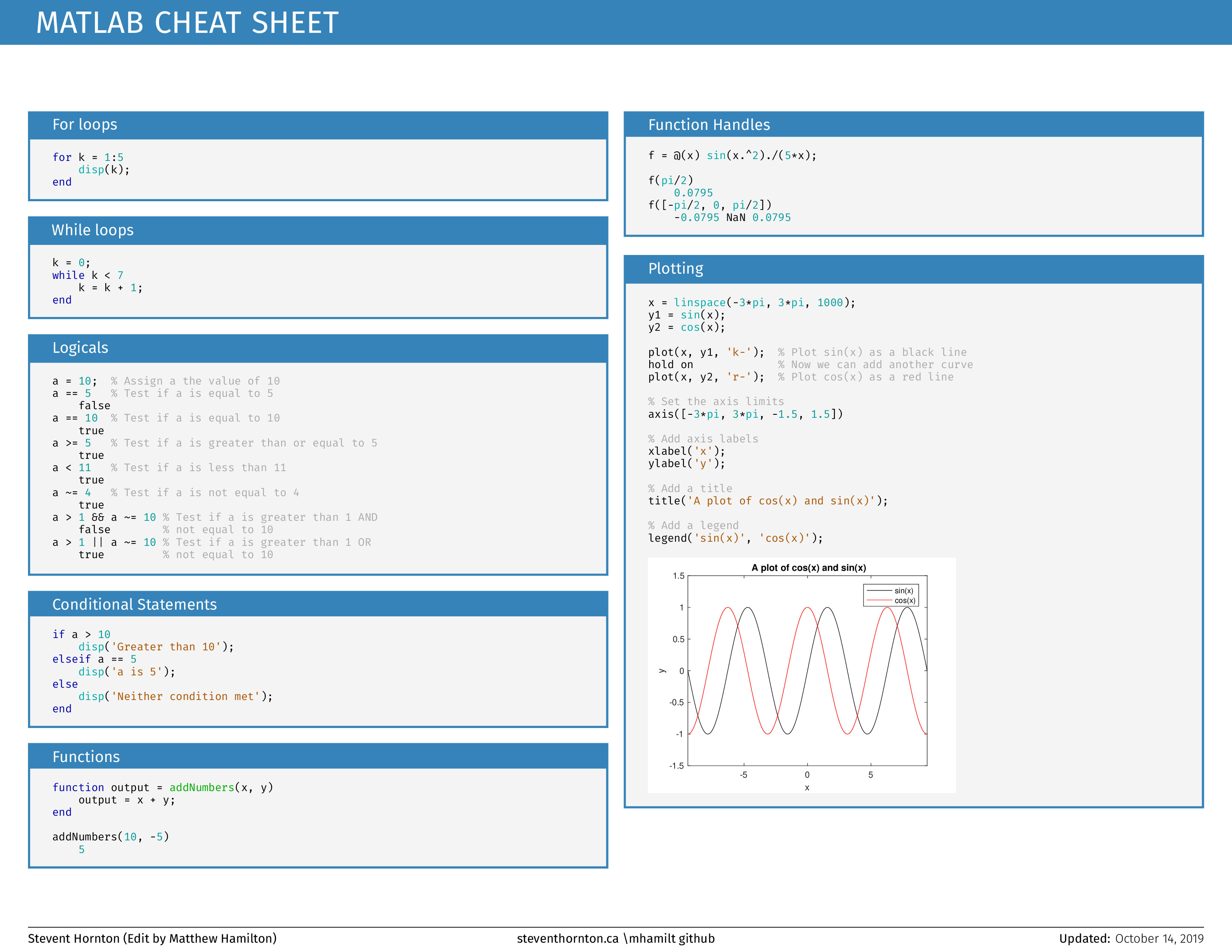This screenshot has height=952, width=1232.
Task: Click the 'Neither condition met' disp line
Action: (176, 697)
